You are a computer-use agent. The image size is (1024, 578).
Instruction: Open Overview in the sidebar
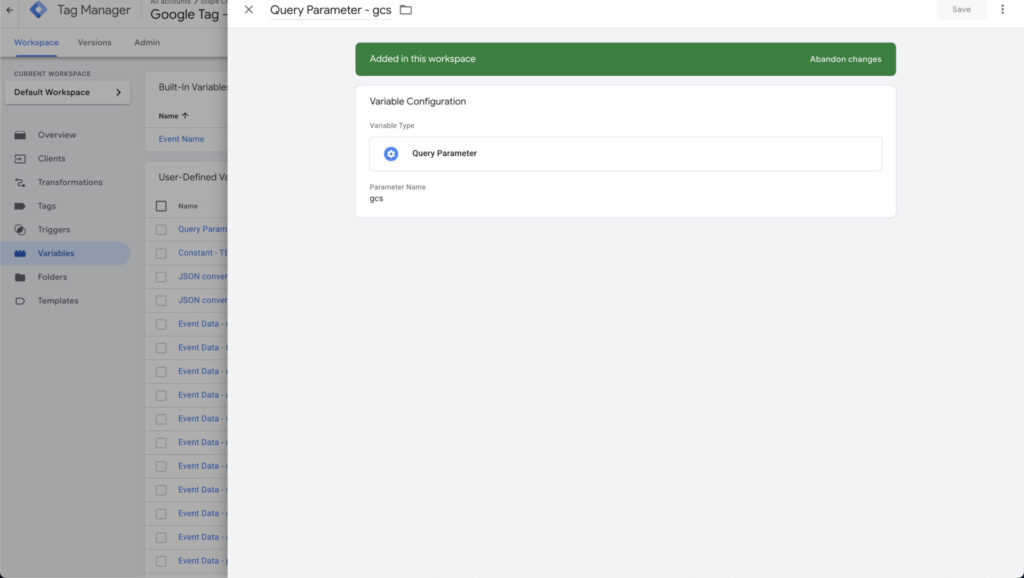pos(56,135)
